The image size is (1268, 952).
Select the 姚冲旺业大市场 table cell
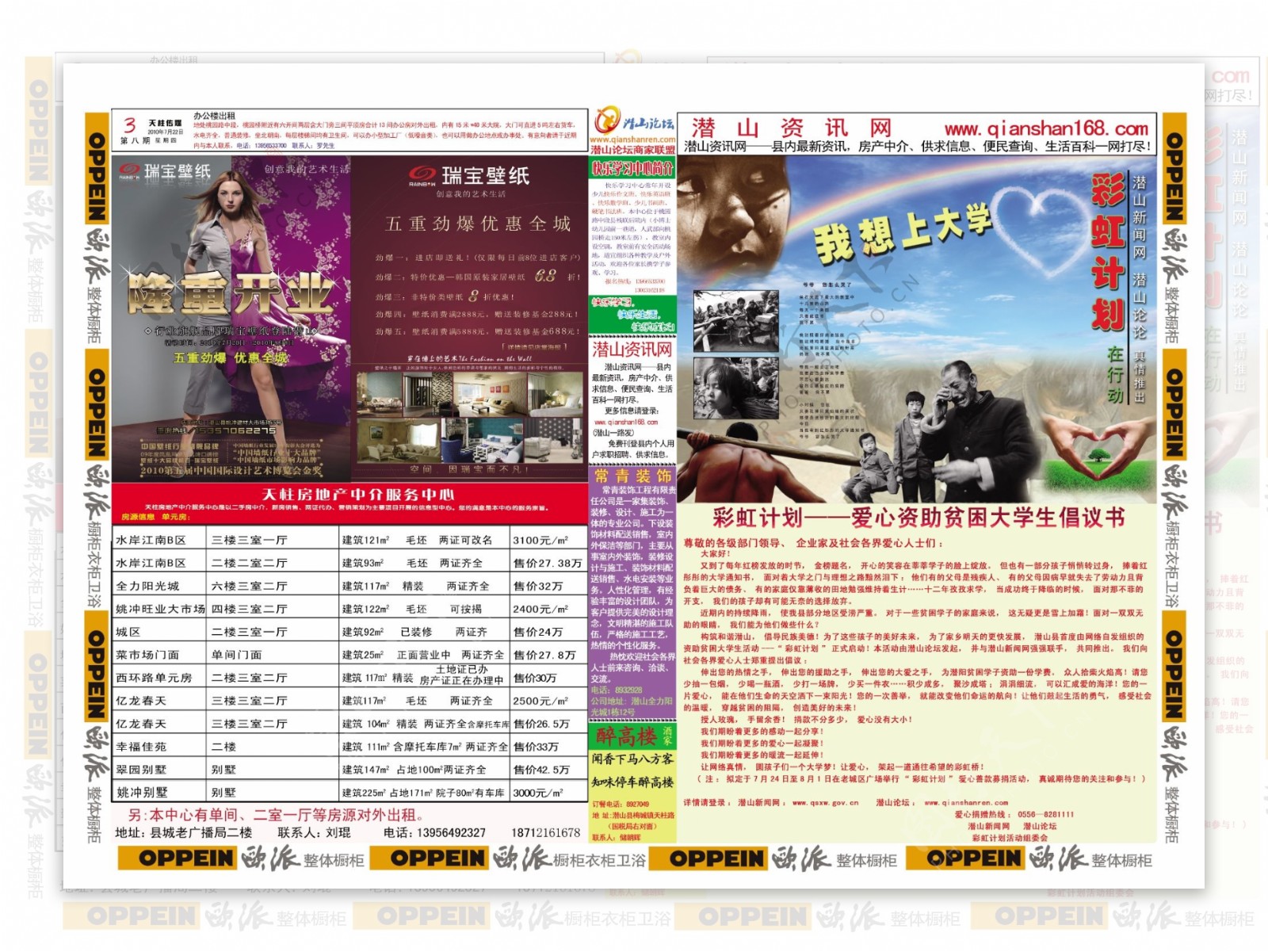(x=160, y=609)
